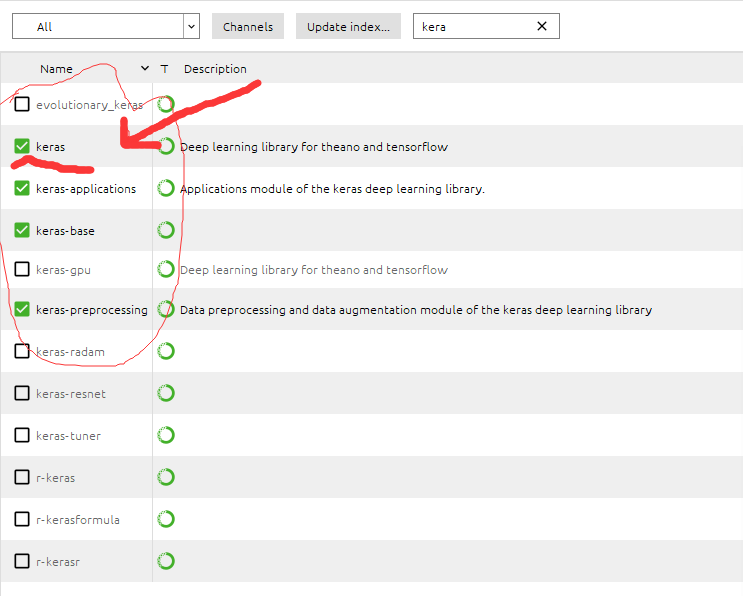Uncheck the keras-base checkbox
Viewport: 743px width, 596px height.
coord(22,230)
